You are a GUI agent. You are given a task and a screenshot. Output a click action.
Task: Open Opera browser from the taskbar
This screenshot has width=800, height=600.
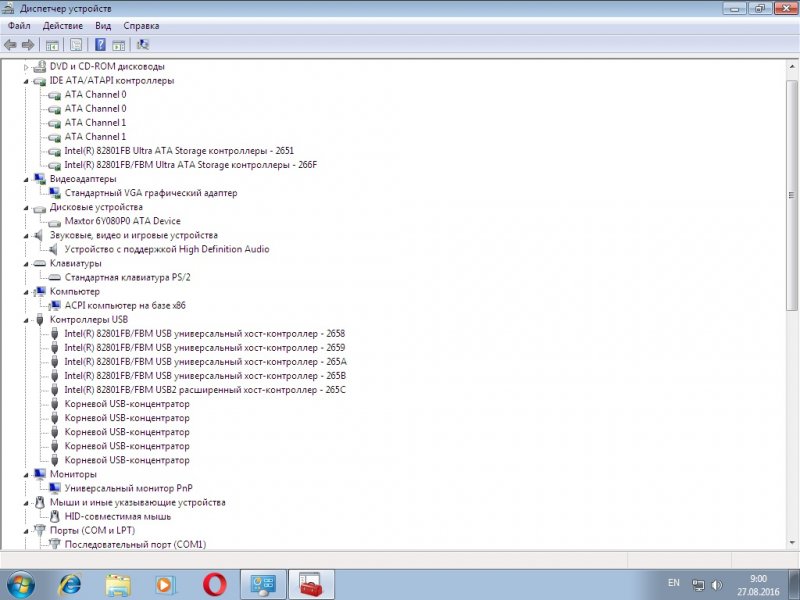[214, 584]
